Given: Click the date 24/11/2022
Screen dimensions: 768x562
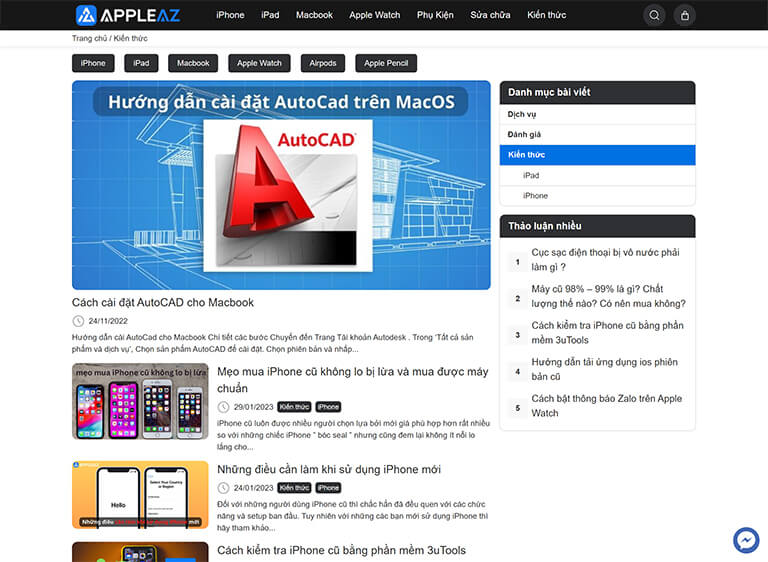Looking at the screenshot, I should click(108, 321).
